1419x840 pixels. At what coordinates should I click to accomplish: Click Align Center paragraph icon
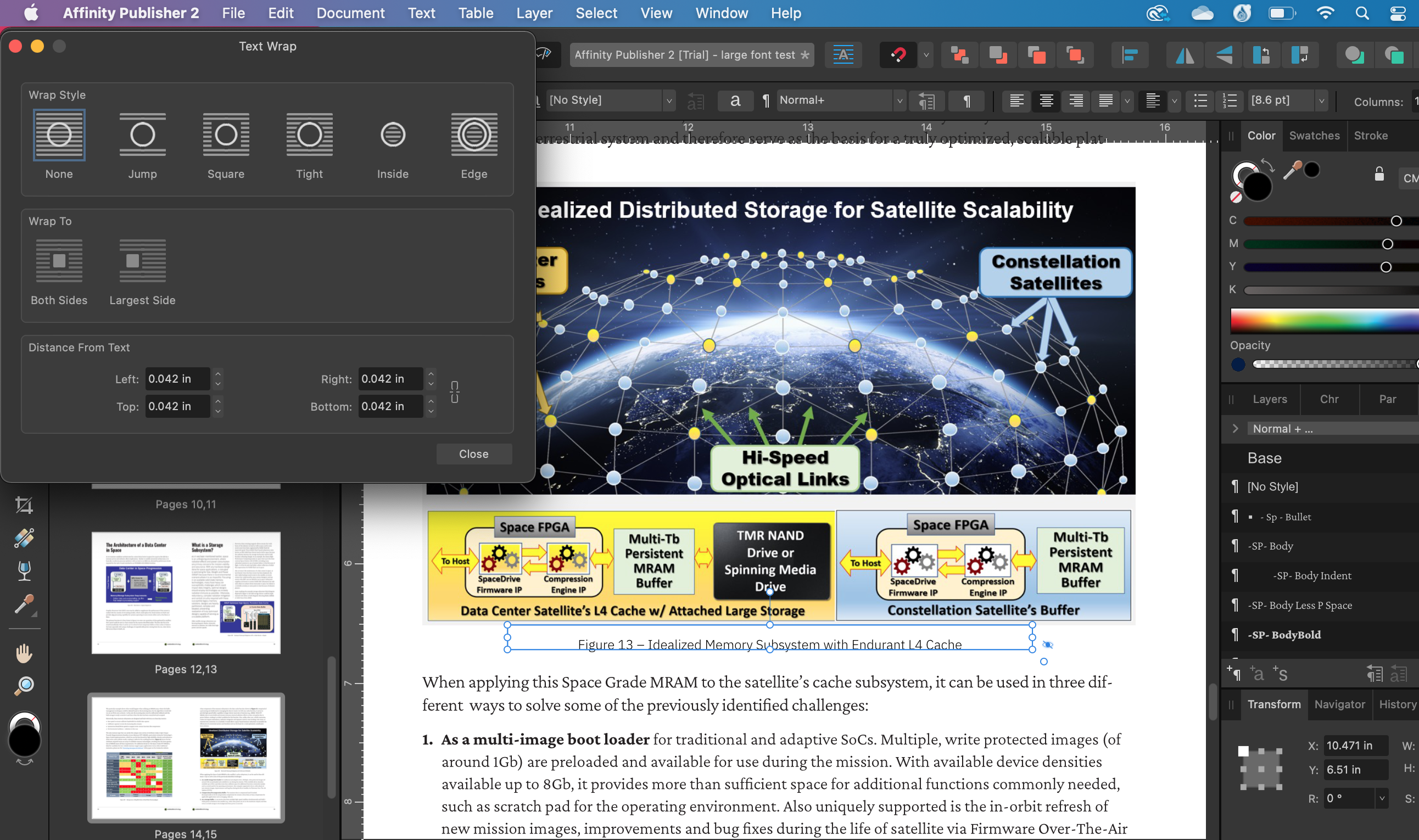click(x=1046, y=101)
